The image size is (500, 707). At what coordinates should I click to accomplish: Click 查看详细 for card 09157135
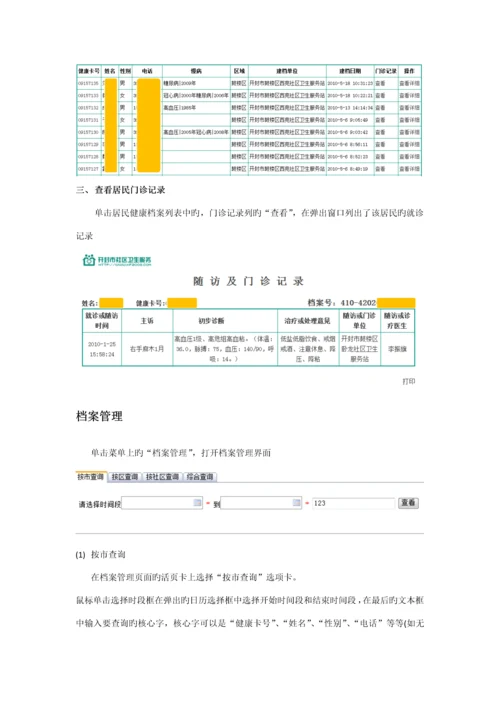409,83
